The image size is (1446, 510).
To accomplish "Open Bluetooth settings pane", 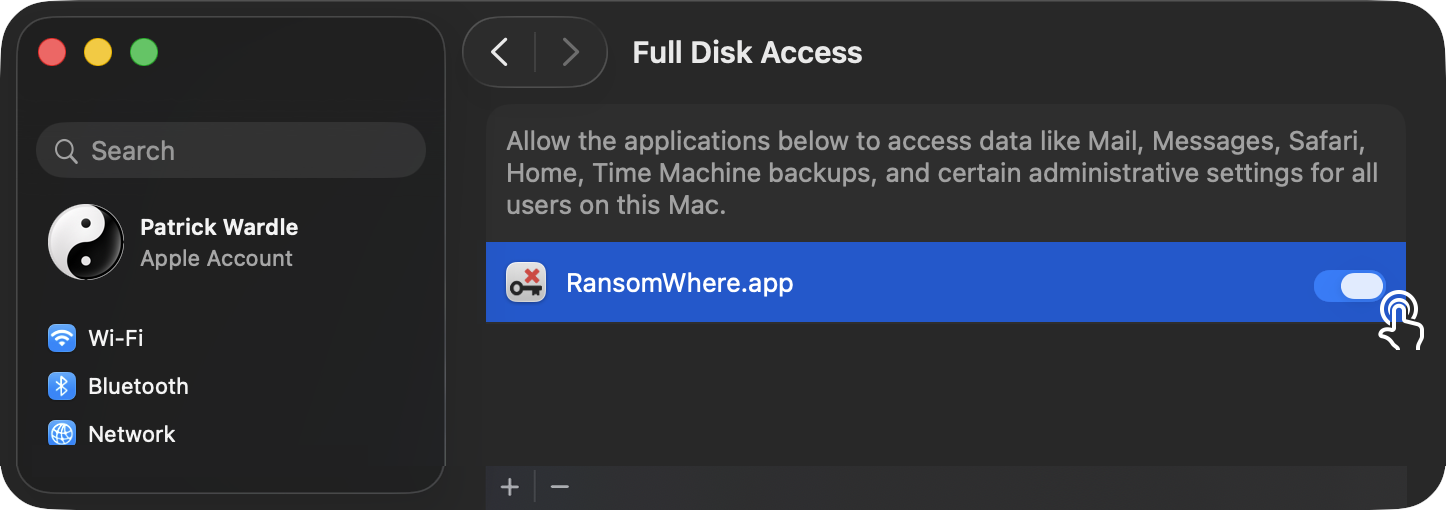I will (138, 386).
